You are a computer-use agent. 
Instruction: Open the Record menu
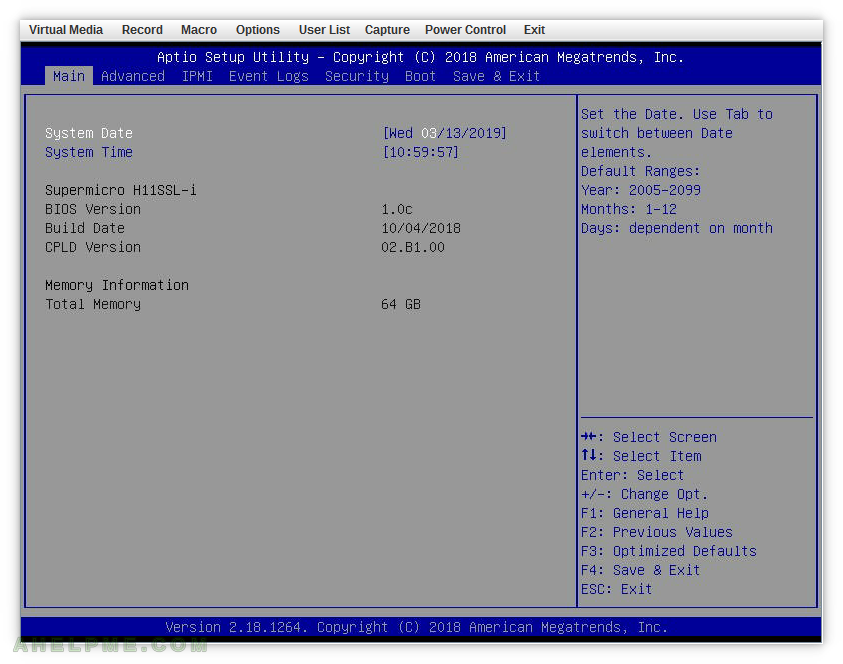pos(142,30)
